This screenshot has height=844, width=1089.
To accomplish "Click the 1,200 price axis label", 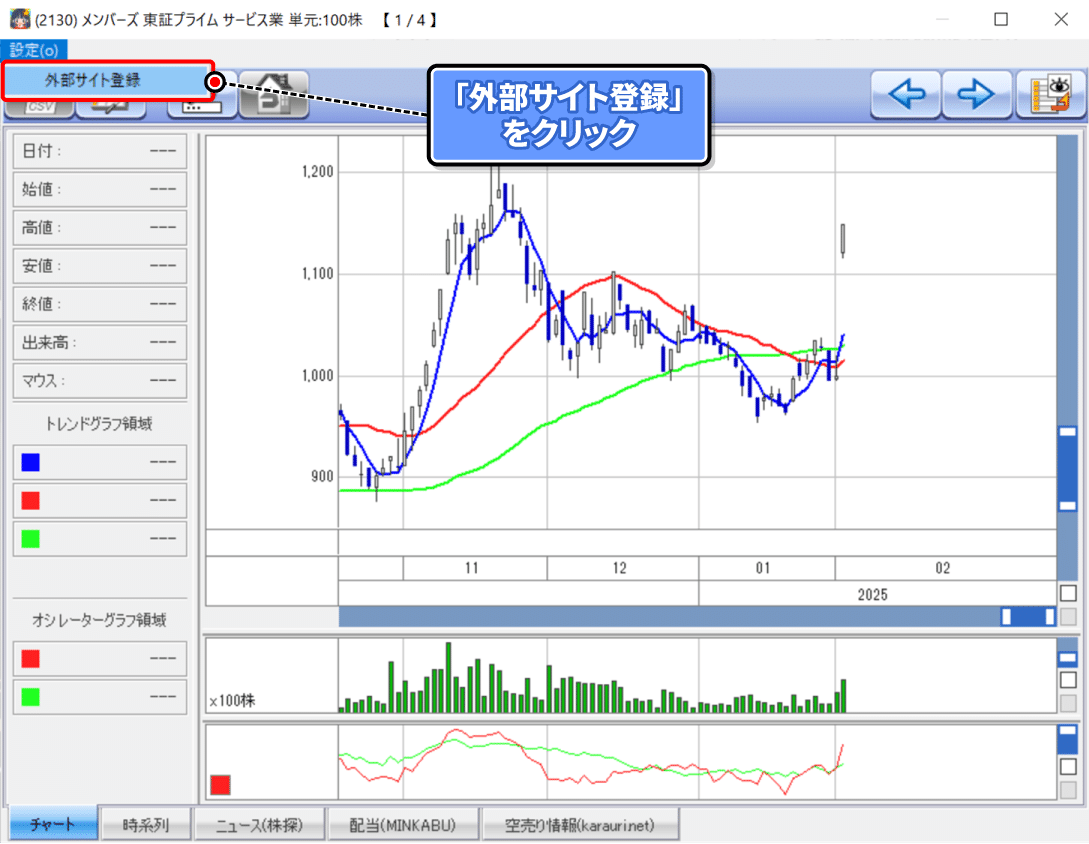I will point(317,172).
